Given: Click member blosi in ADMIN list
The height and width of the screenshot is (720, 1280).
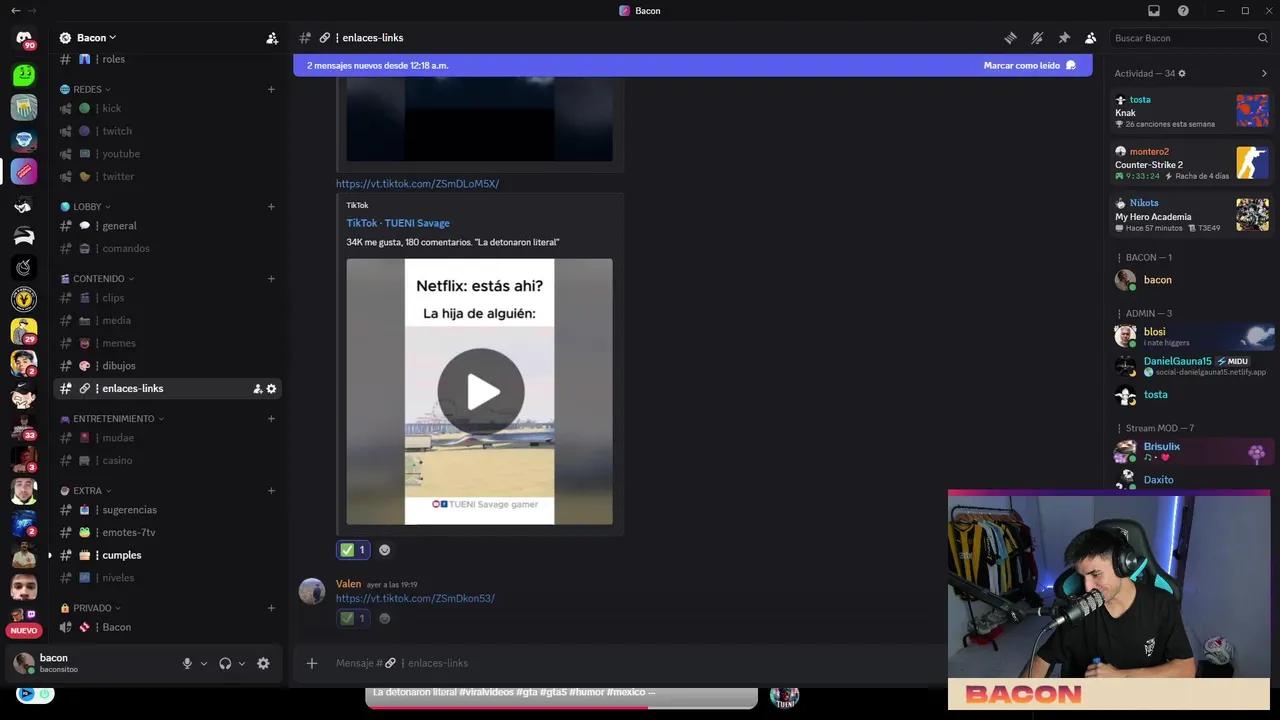Looking at the screenshot, I should coord(1192,336).
